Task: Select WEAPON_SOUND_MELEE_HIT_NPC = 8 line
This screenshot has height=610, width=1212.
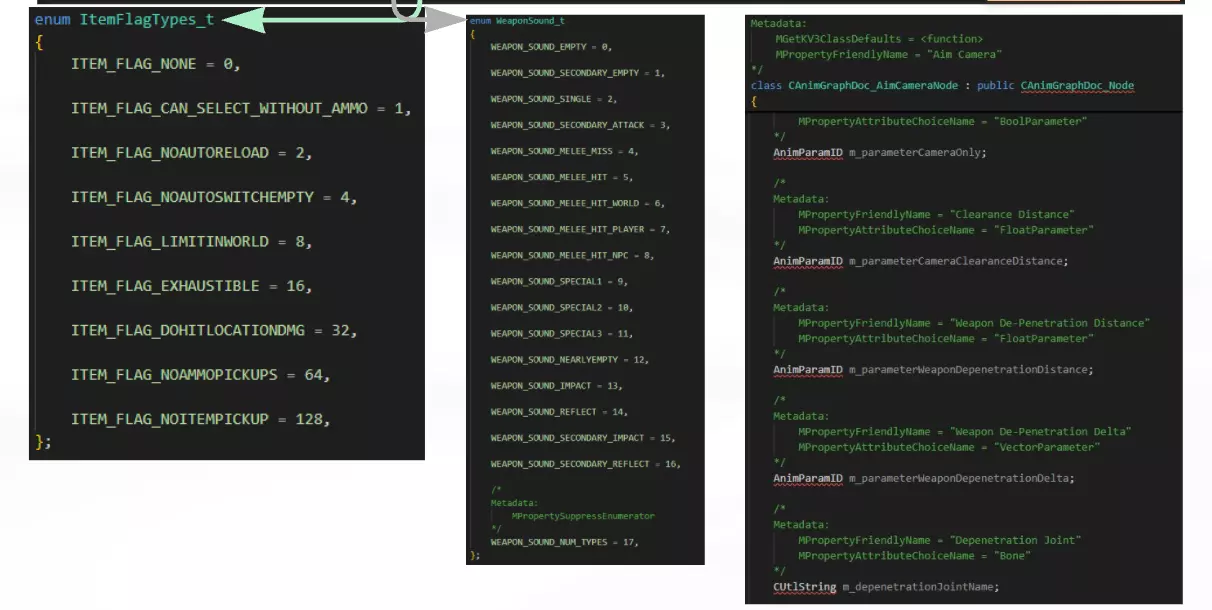Action: pos(572,255)
